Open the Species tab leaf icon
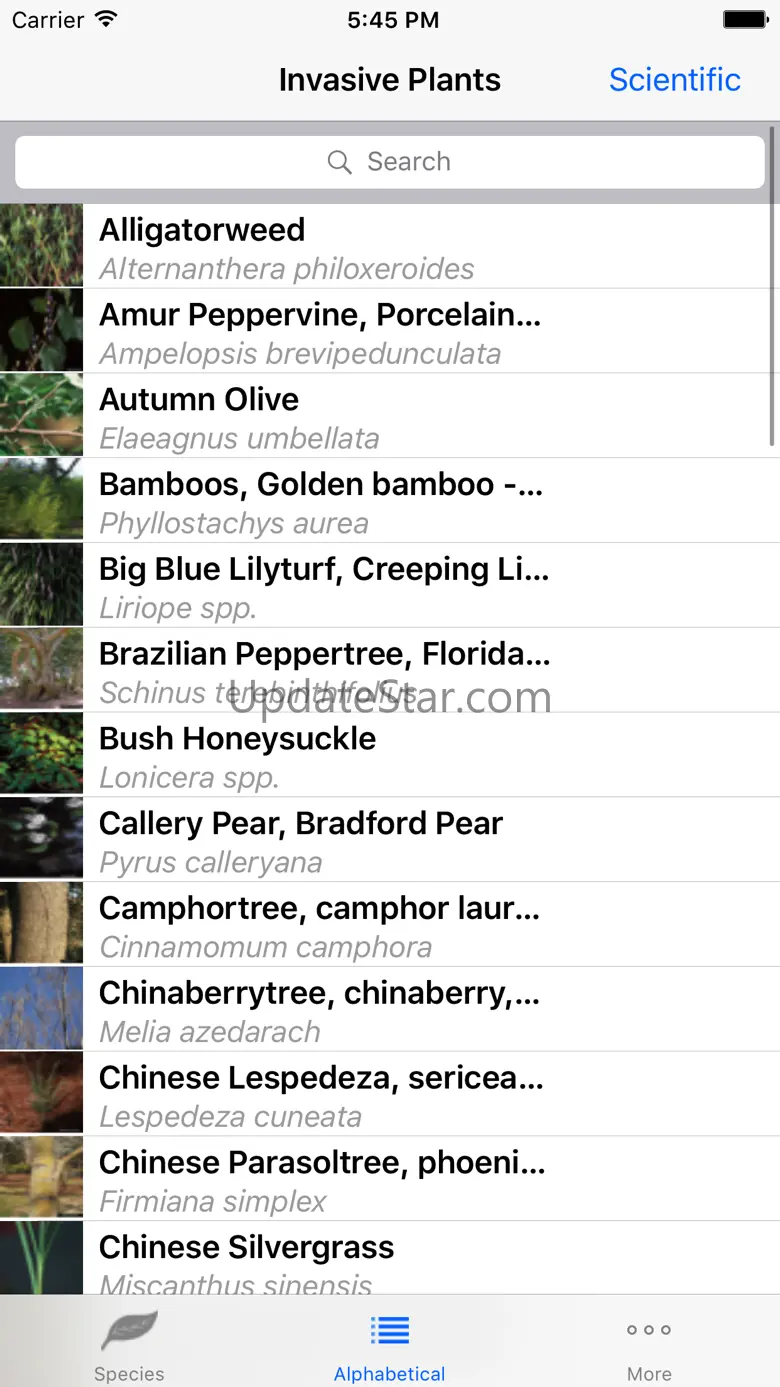The image size is (780, 1387). point(129,1332)
